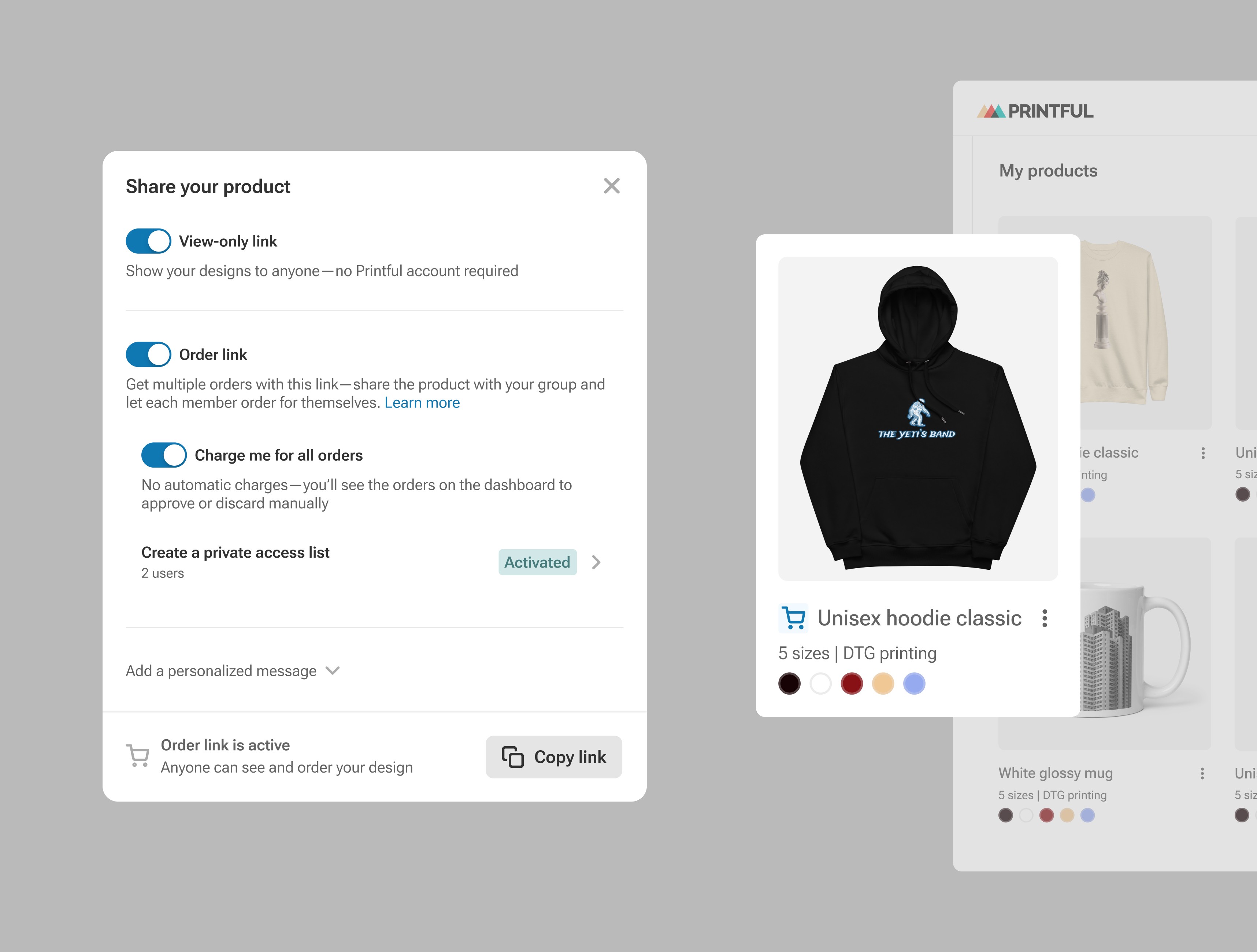
Task: Select the black color swatch on hoodie product card
Action: 789,684
